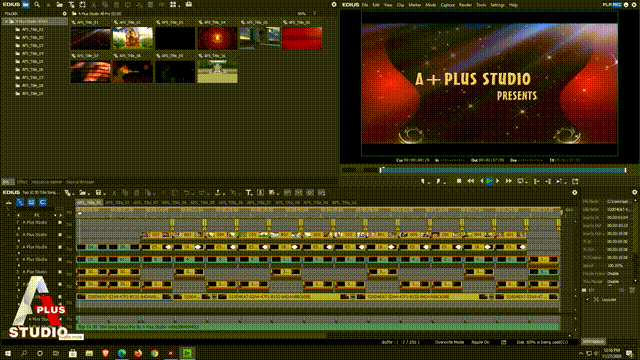Toggle the track 5 lock box
Viewport: 640px width, 360px height.
[x=60, y=247]
